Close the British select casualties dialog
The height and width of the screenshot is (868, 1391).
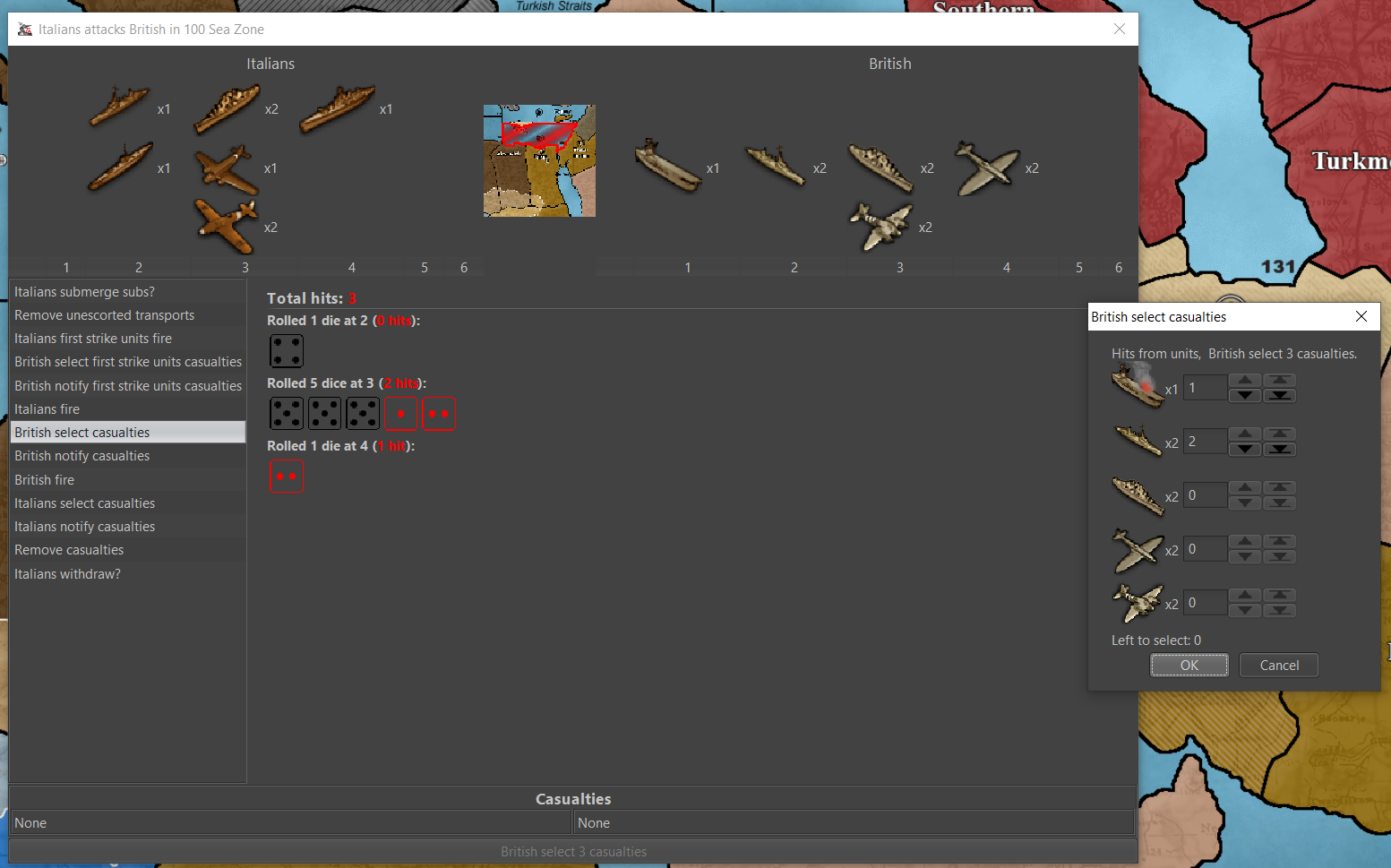coord(1361,316)
